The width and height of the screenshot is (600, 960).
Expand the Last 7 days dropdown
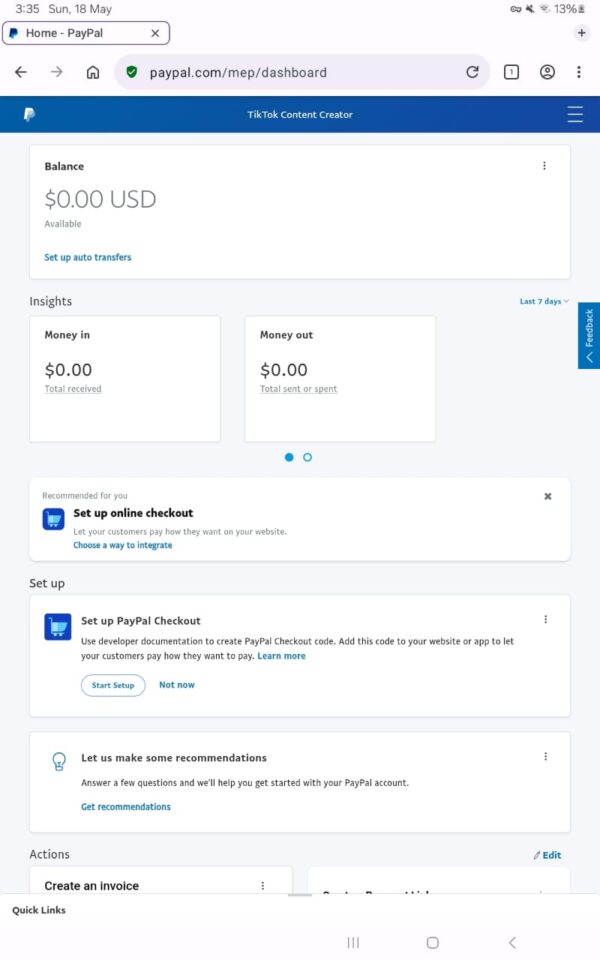tap(544, 301)
